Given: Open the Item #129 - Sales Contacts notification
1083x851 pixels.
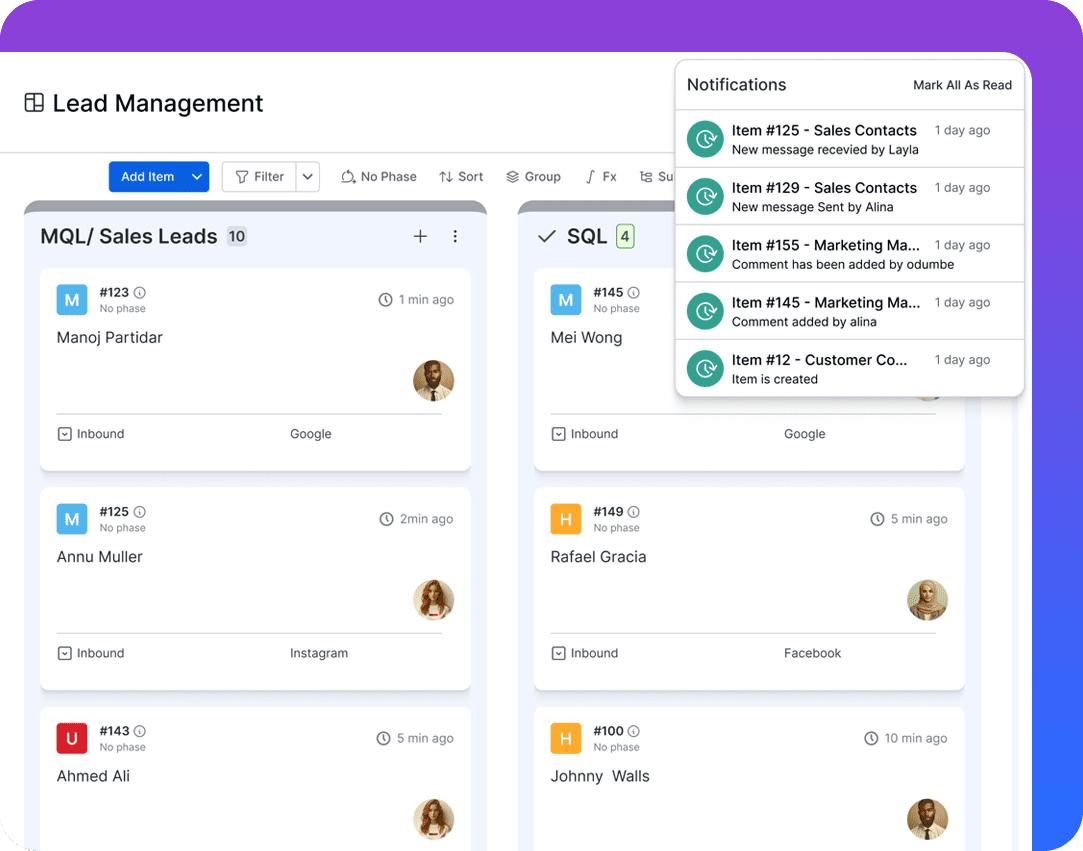Looking at the screenshot, I should pos(850,196).
